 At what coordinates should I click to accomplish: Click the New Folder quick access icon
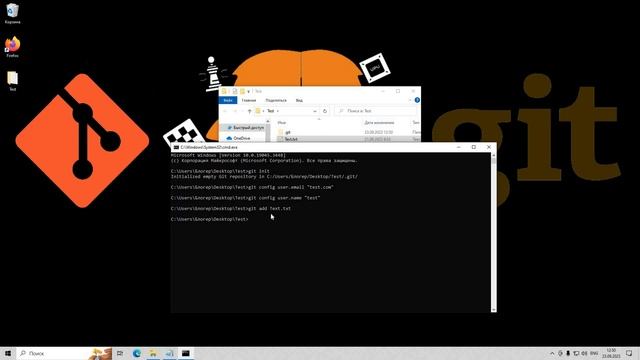(x=242, y=91)
